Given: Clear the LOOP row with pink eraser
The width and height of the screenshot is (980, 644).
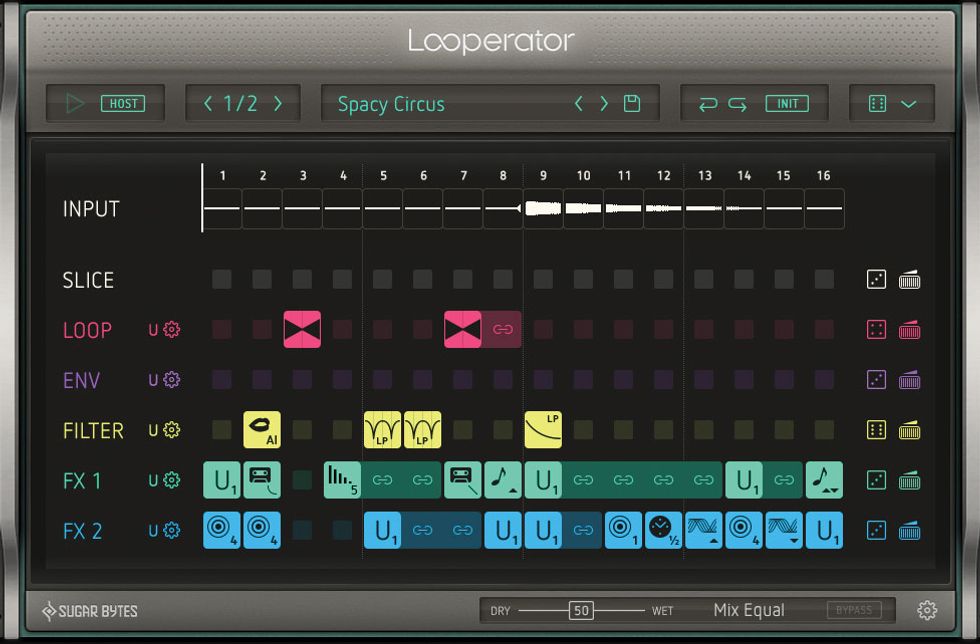Looking at the screenshot, I should 909,330.
